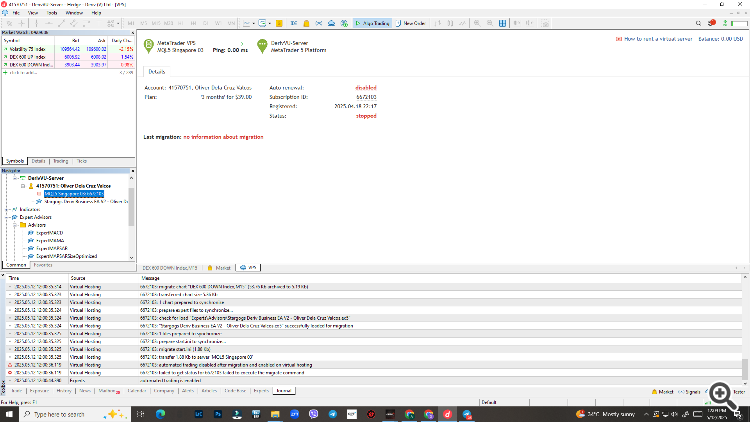Screen dimensions: 750x422
Task: Select H1 timeframe
Action: click(x=181, y=23)
